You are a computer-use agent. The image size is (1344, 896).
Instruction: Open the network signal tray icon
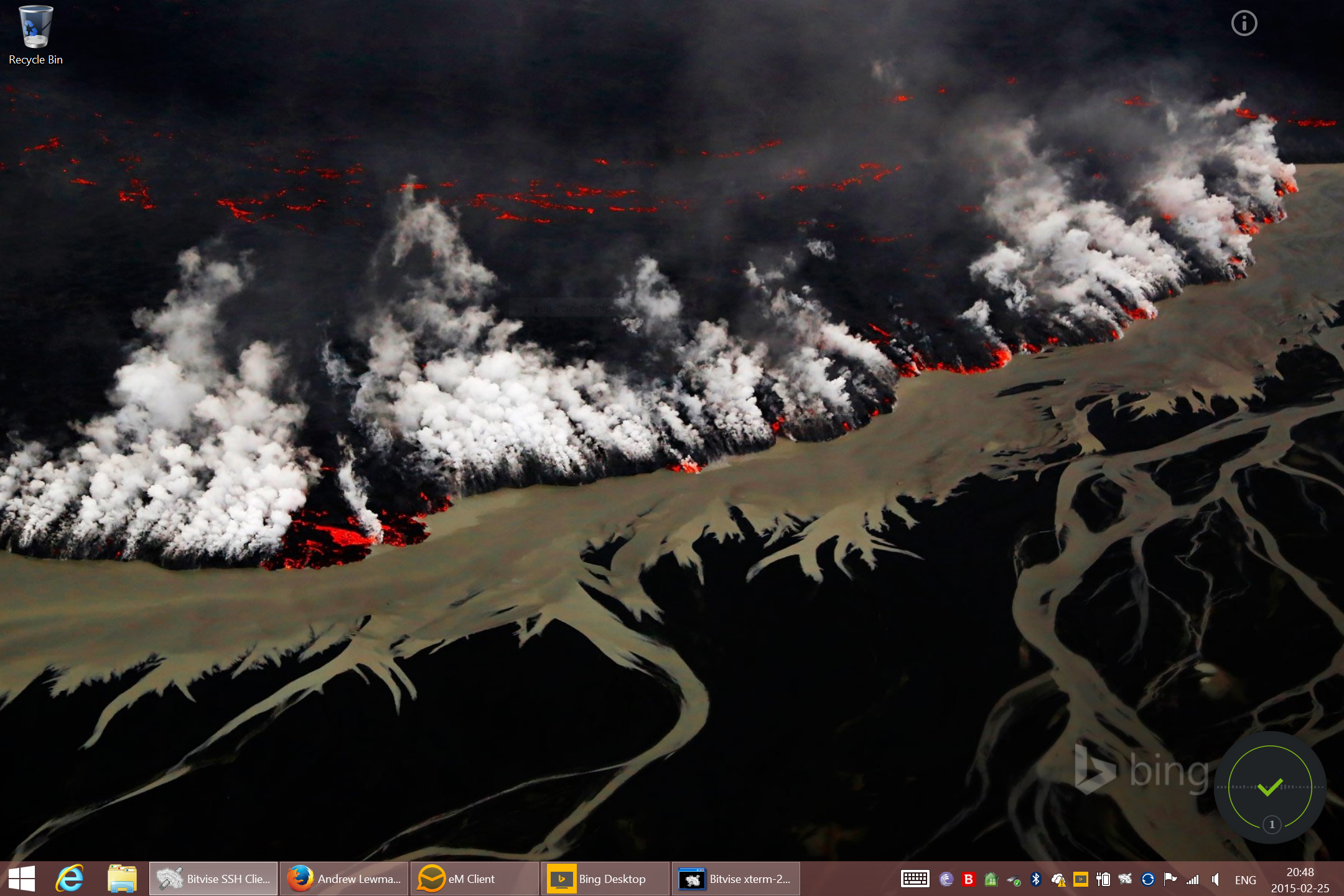pyautogui.click(x=1192, y=879)
